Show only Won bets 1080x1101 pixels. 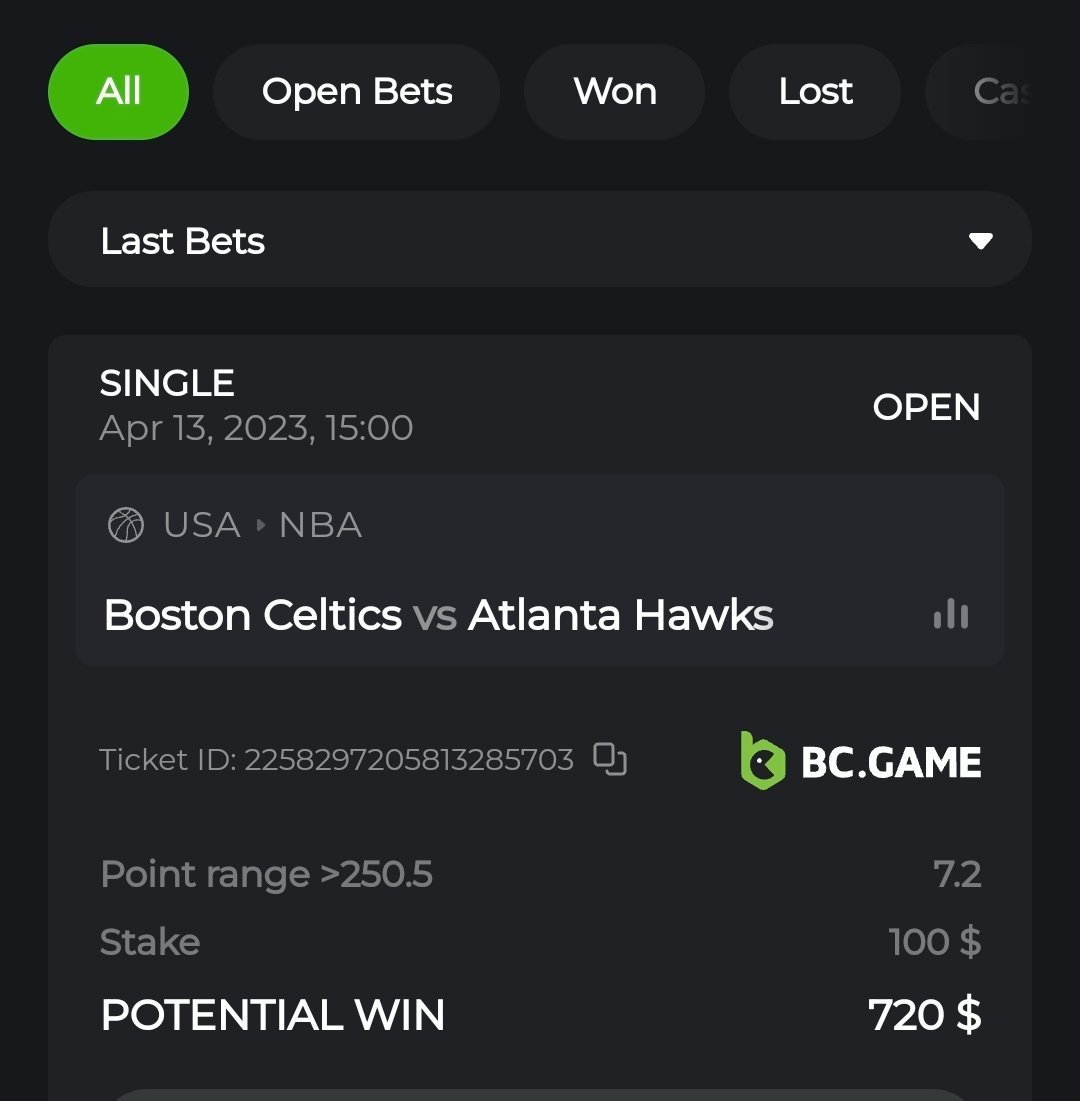(615, 92)
